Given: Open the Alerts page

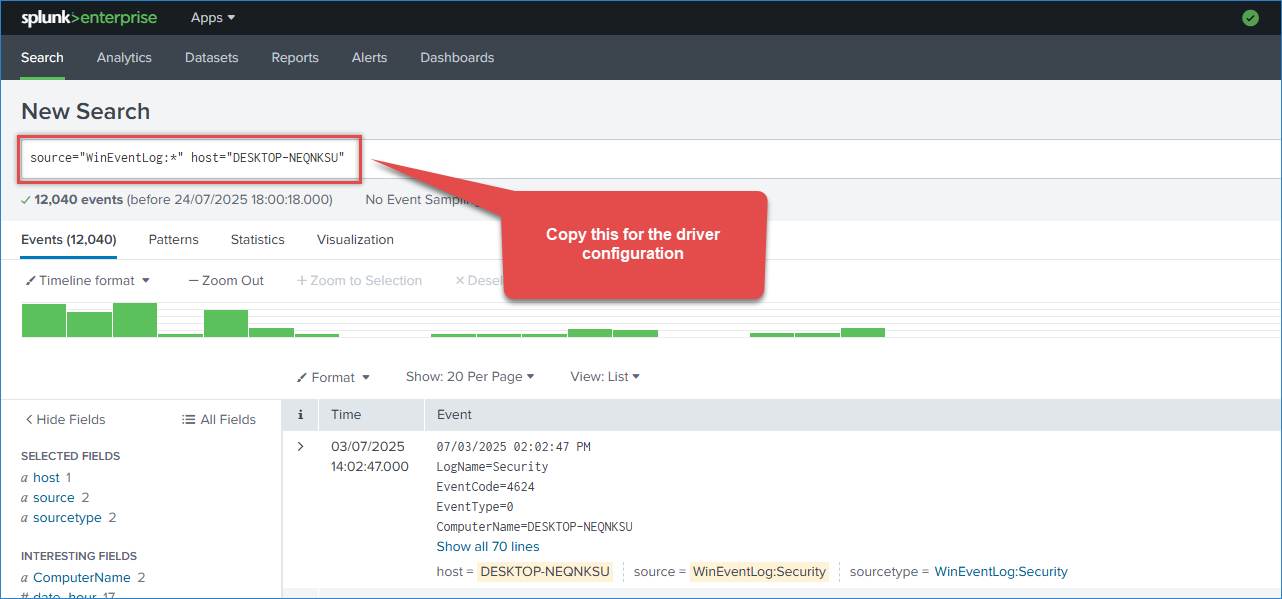Looking at the screenshot, I should tap(369, 58).
